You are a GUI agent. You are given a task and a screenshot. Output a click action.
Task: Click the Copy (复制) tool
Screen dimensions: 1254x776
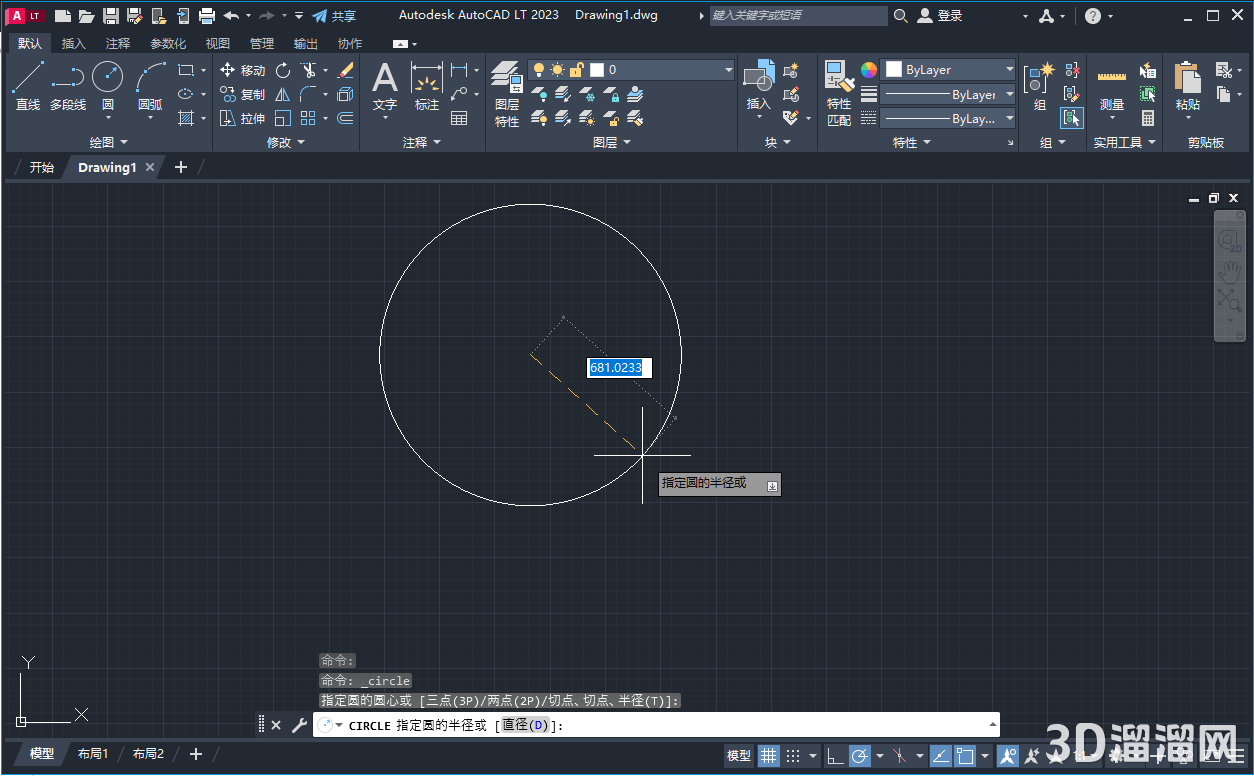pos(242,94)
